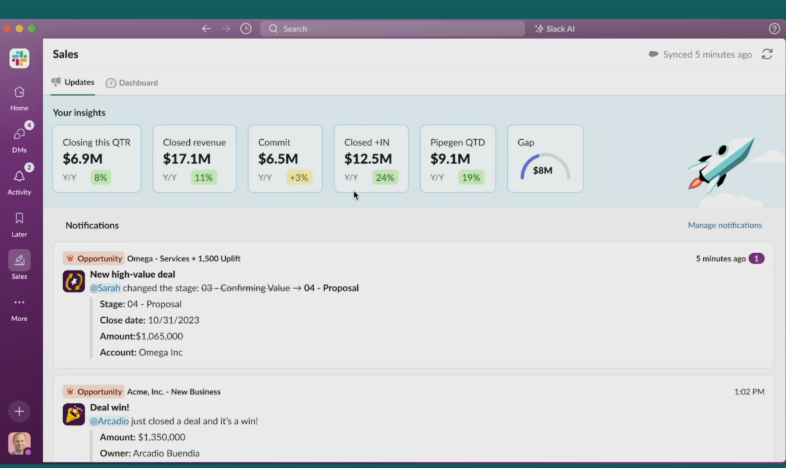Click Account: Omega Inc
Viewport: 786px width, 468px height.
(141, 352)
